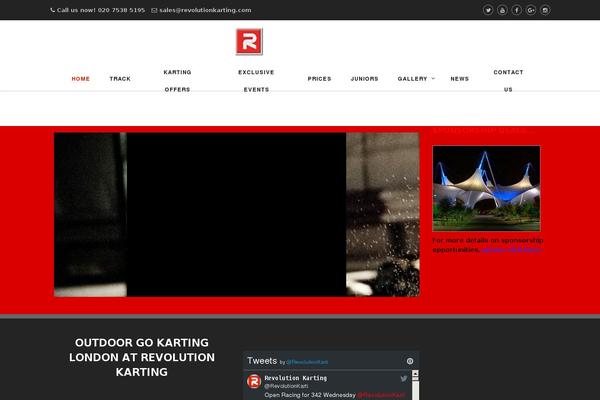
Task: Open the Facebook social icon in header
Action: pos(516,10)
